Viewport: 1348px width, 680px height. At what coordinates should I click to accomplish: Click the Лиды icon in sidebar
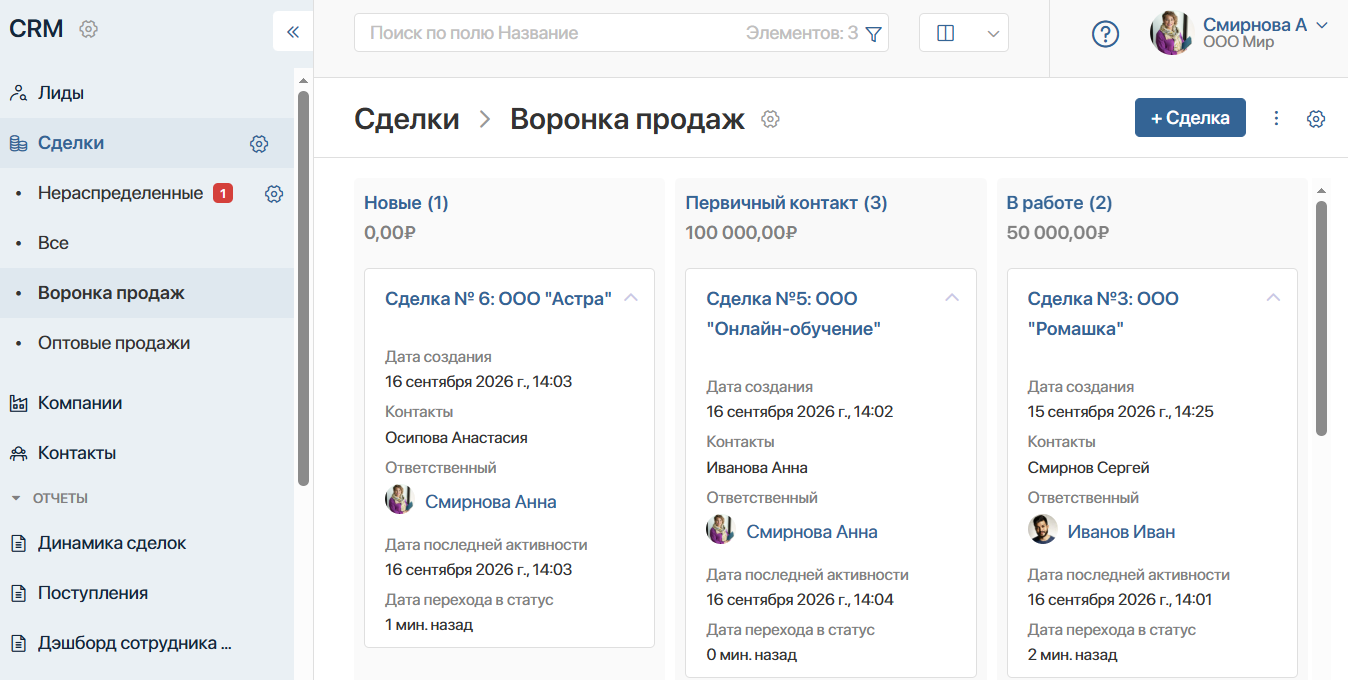click(x=18, y=93)
